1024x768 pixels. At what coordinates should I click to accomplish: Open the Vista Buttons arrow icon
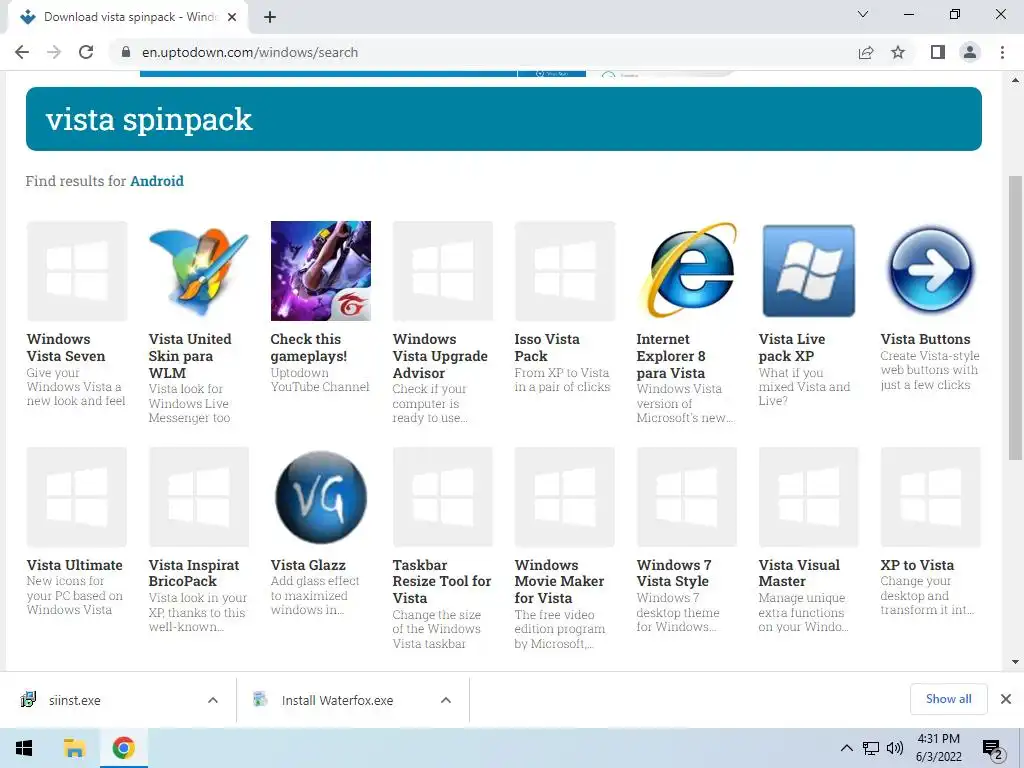pyautogui.click(x=931, y=271)
